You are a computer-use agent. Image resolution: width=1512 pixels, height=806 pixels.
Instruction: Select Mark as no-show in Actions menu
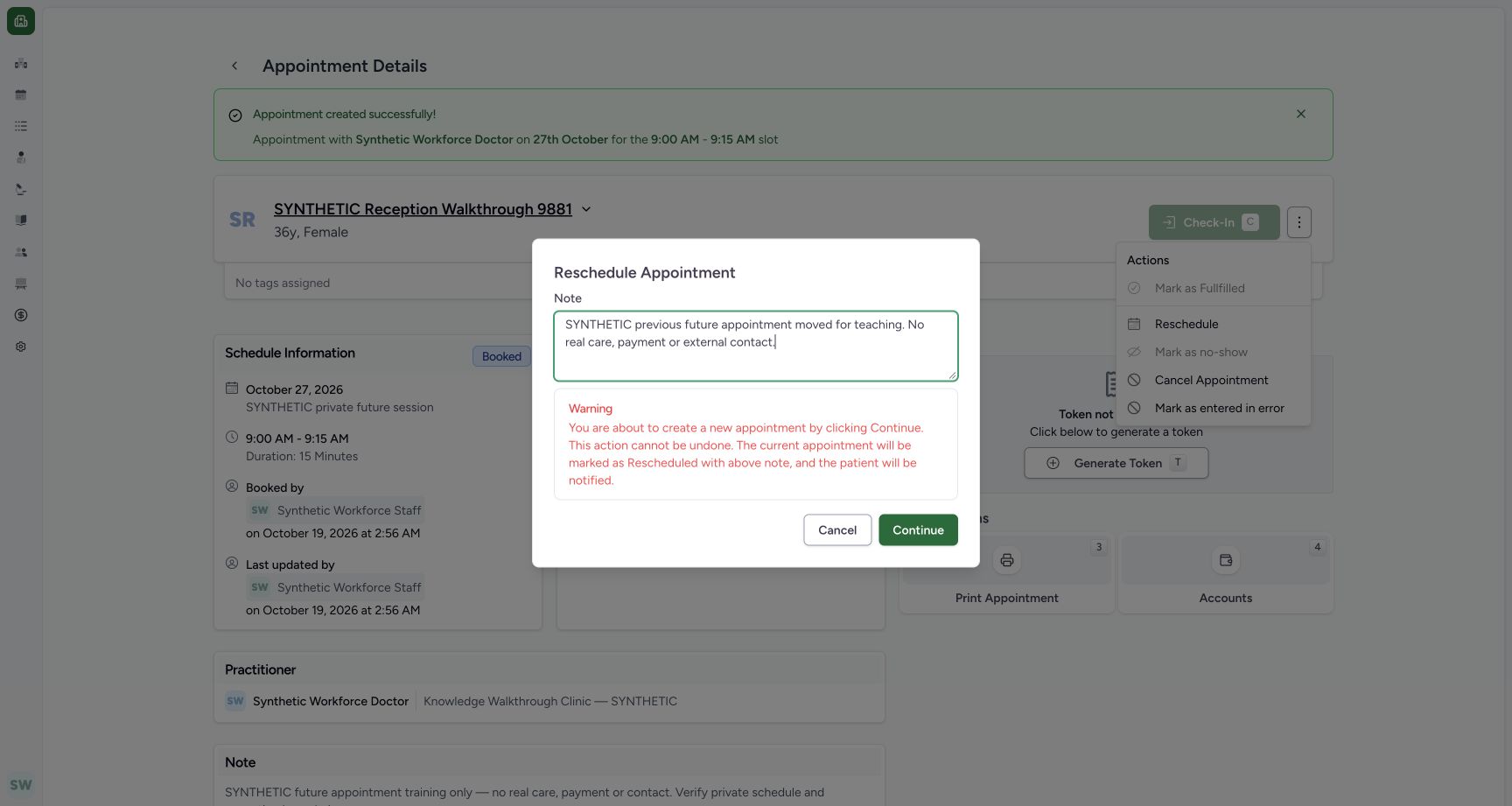(x=1214, y=352)
